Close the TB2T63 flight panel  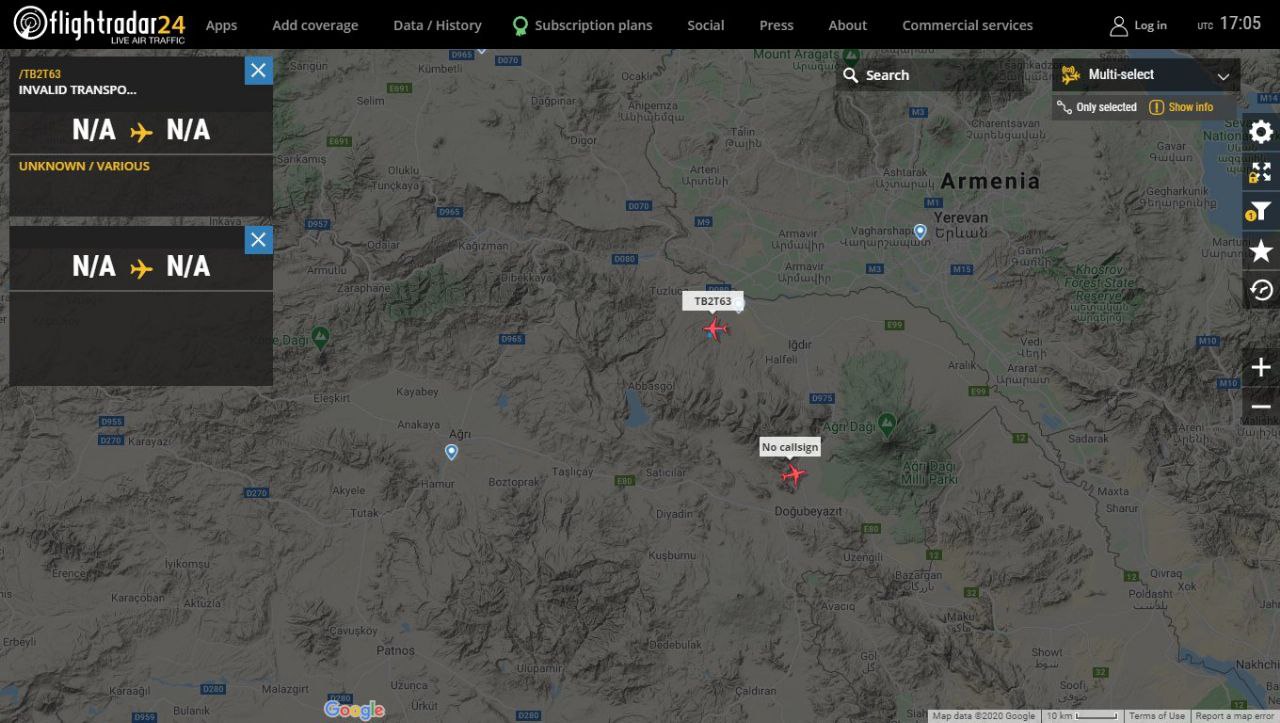click(x=258, y=70)
